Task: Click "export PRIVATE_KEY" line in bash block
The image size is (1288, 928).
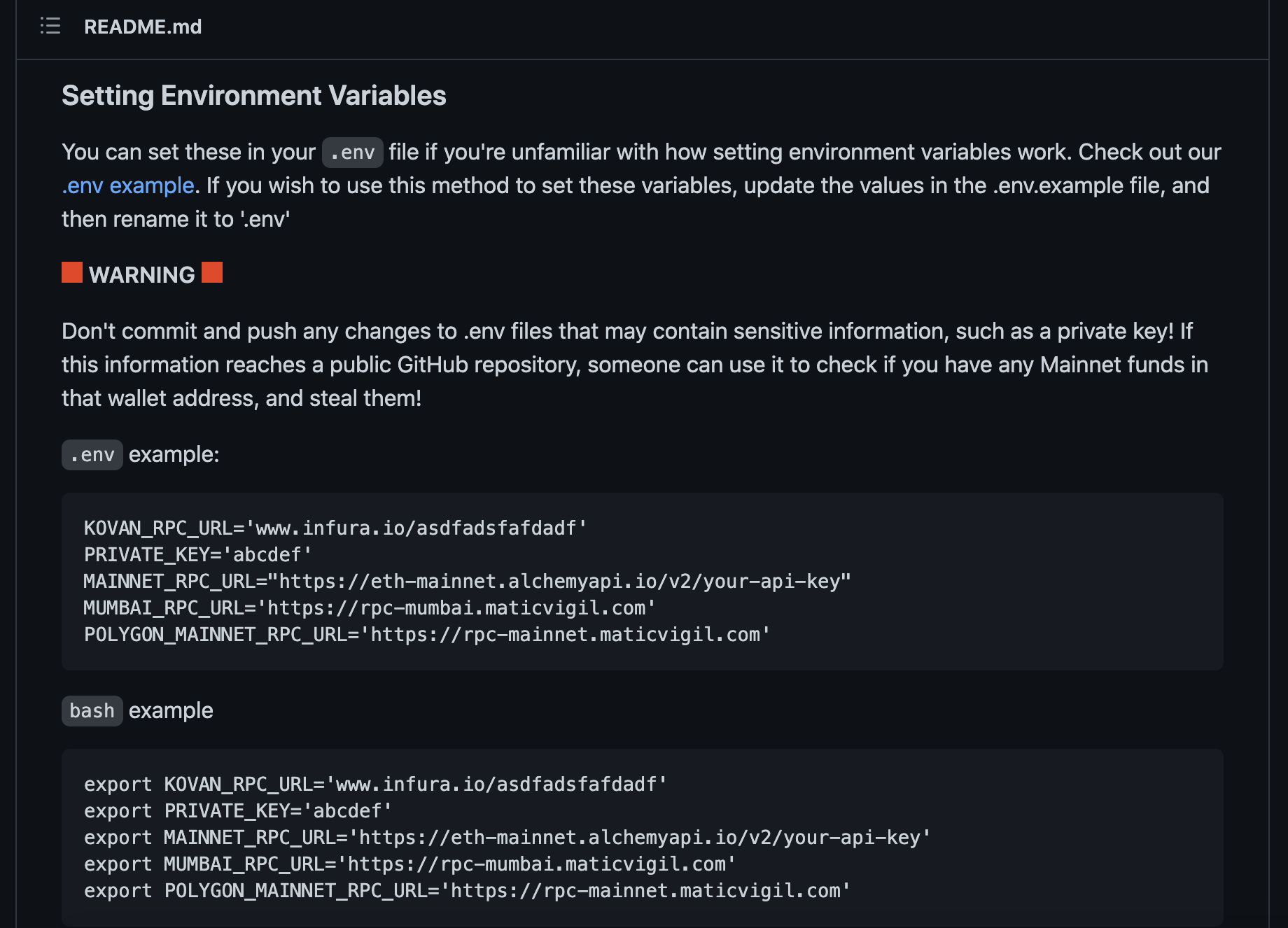Action: pos(238,810)
